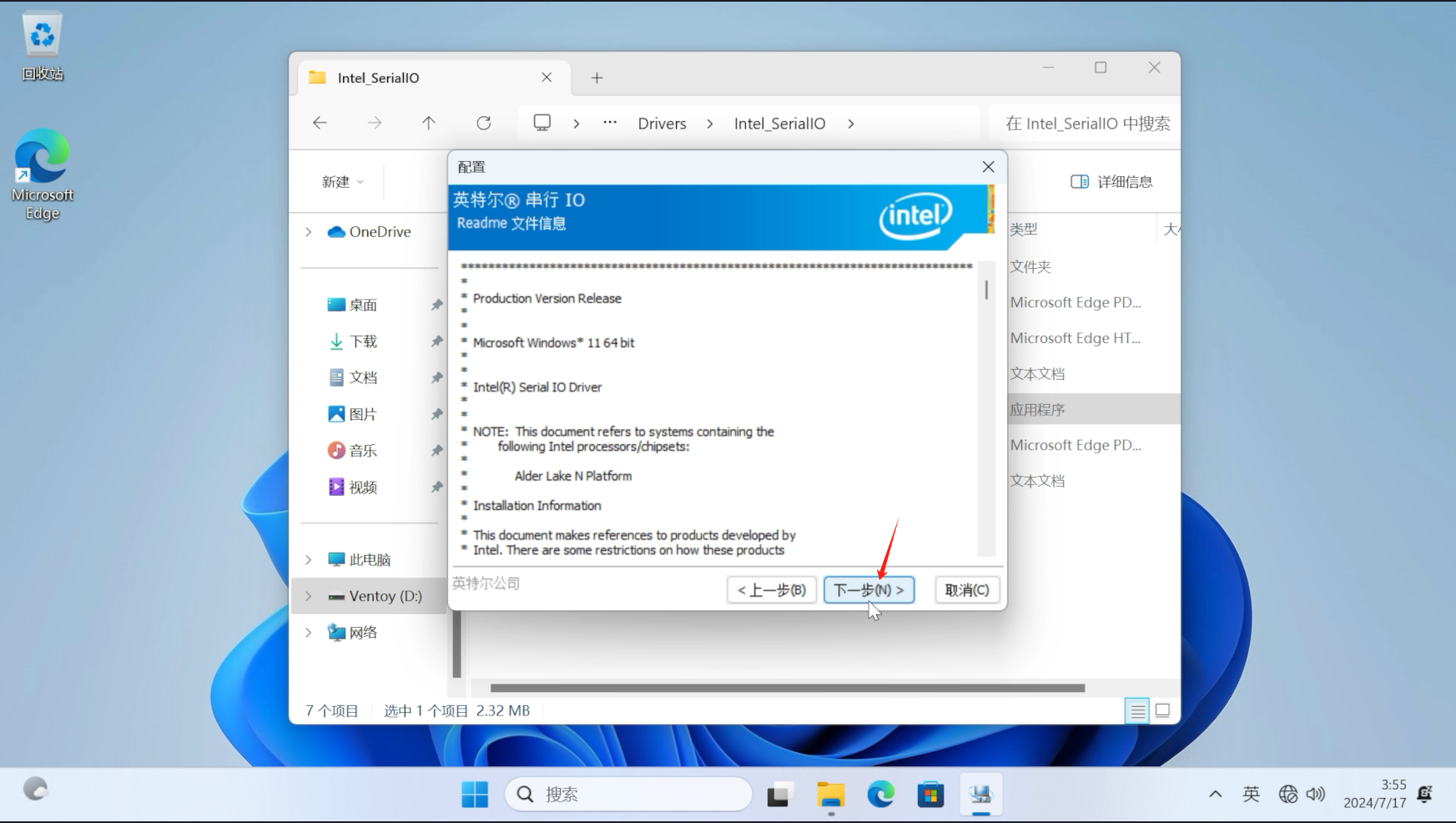This screenshot has width=1456, height=823.
Task: Expand the 网络 (Network) node
Action: point(309,633)
